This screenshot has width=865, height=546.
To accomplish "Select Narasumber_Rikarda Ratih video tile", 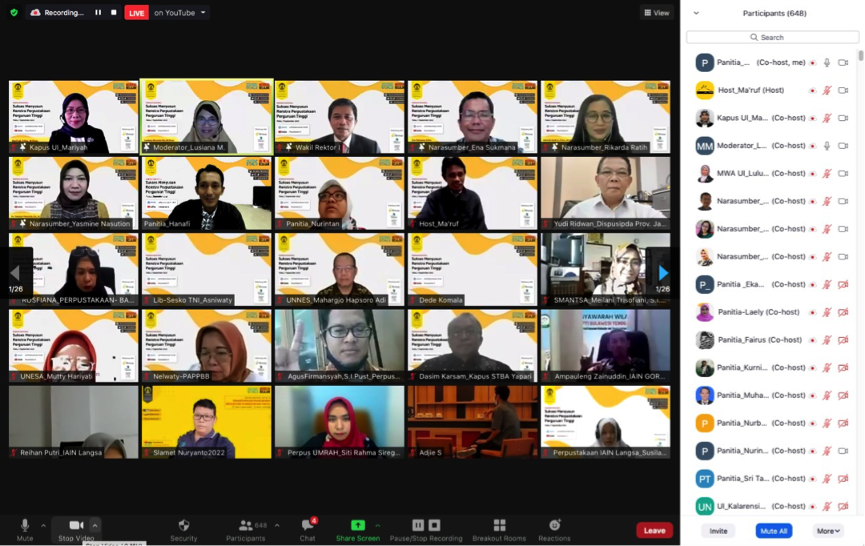I will click(606, 116).
